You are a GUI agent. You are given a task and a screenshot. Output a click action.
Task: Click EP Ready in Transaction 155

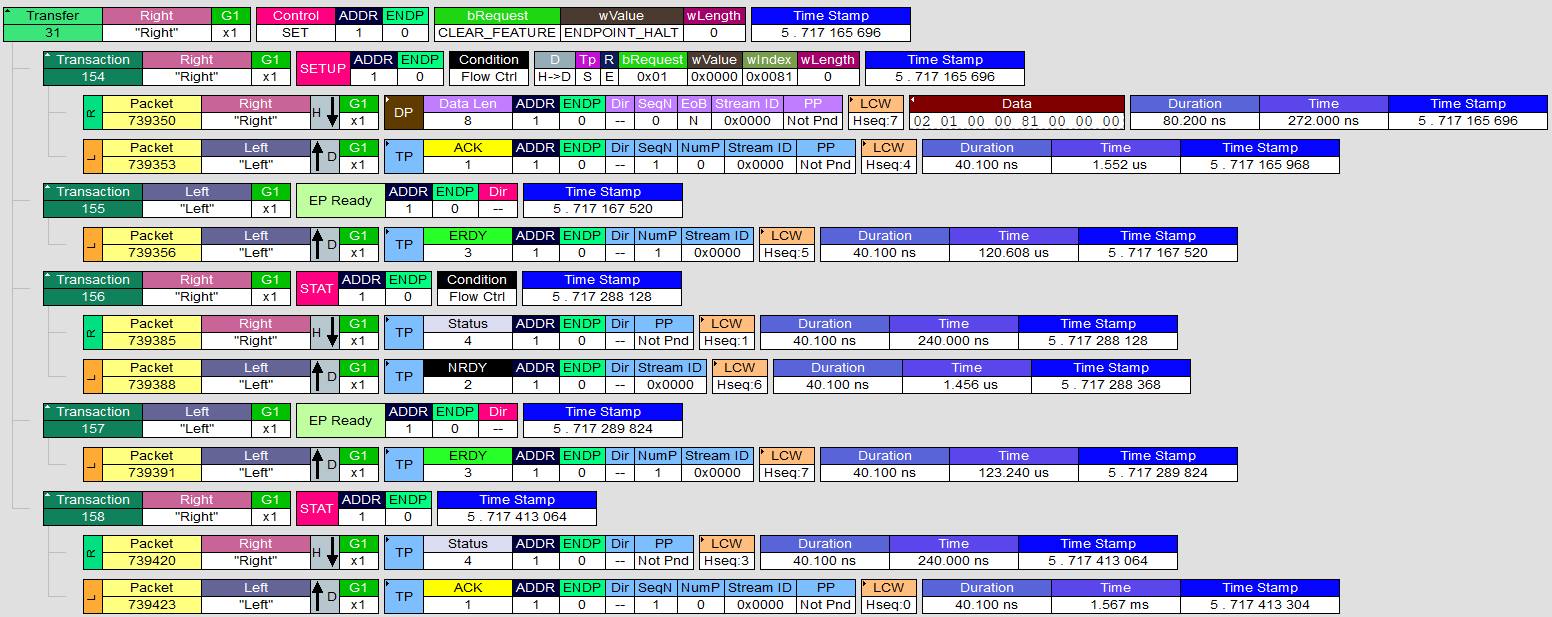(x=340, y=200)
